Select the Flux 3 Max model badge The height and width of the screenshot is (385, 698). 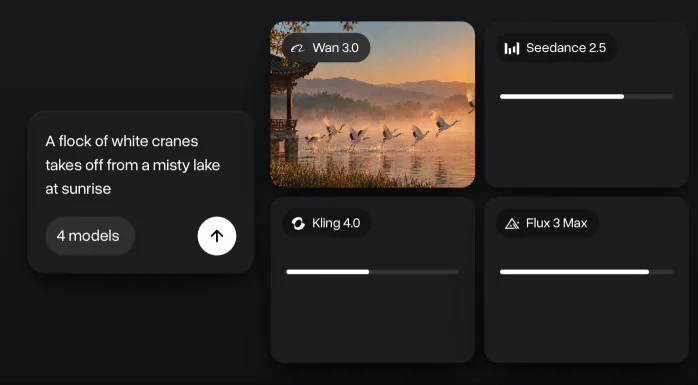pos(548,223)
